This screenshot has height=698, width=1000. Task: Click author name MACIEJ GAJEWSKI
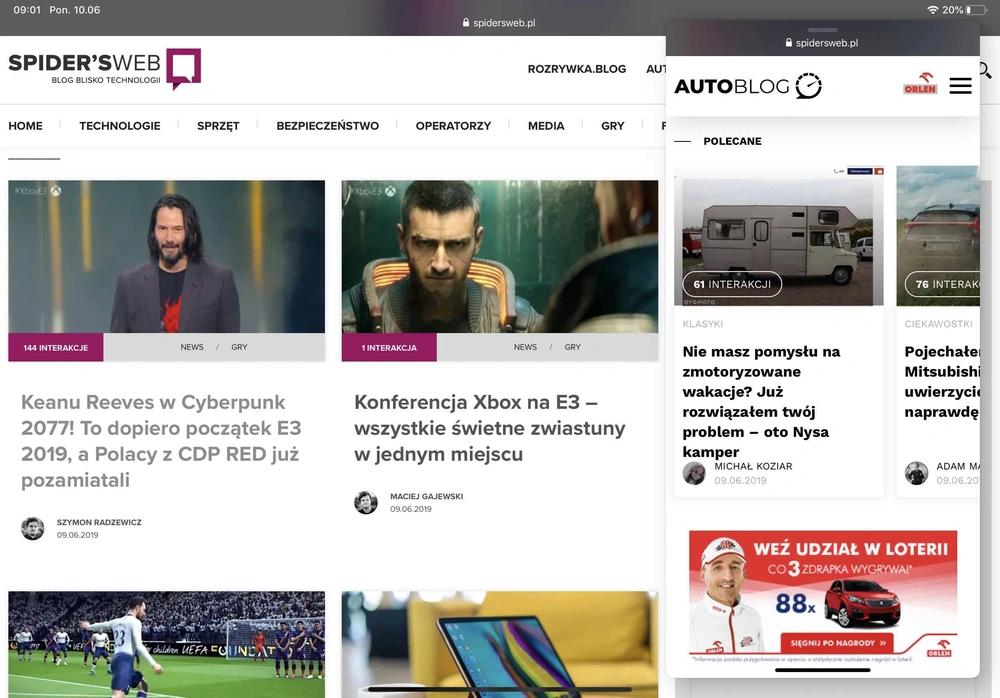coord(427,496)
